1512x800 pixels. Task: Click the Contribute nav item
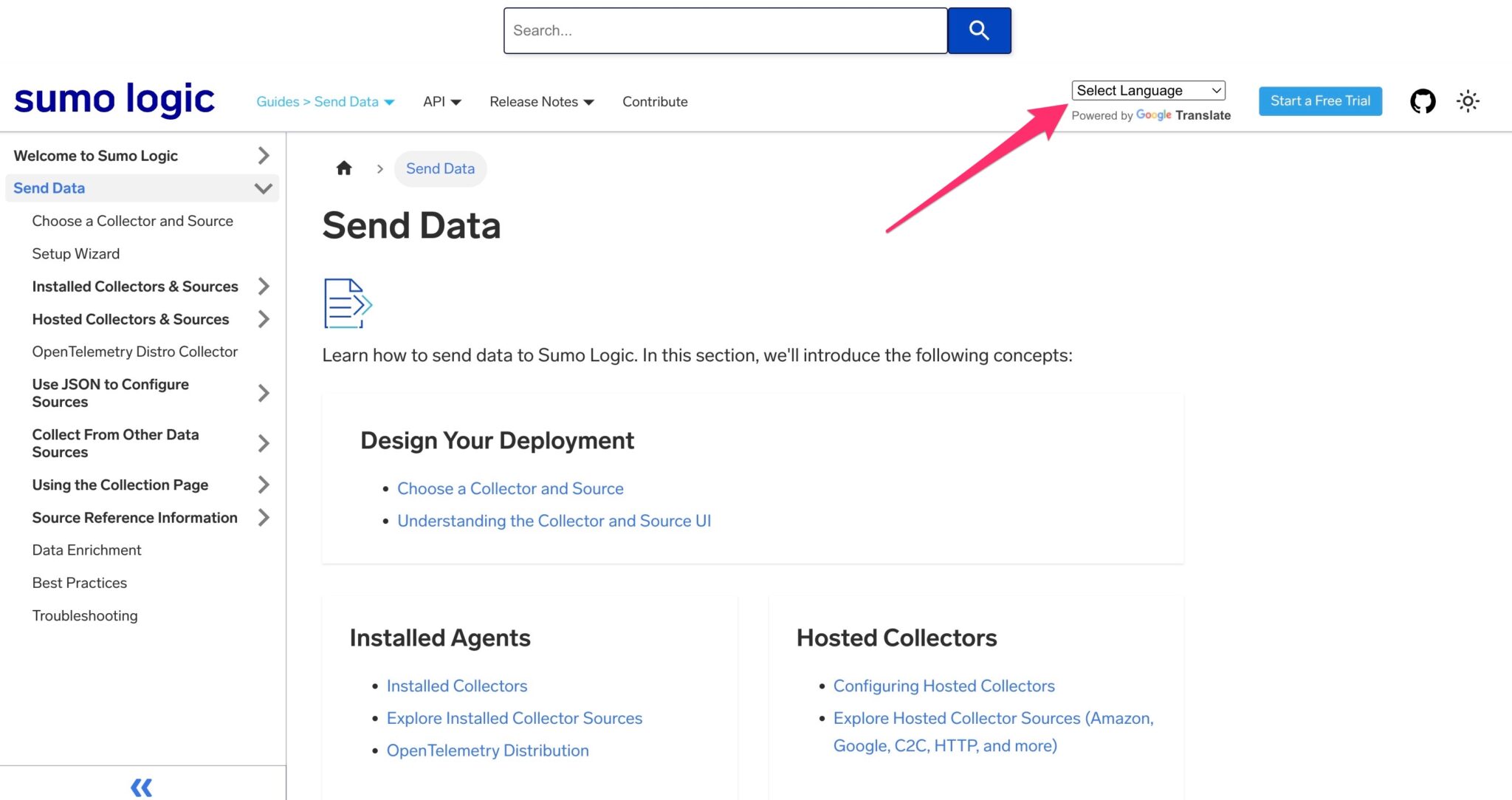(655, 102)
